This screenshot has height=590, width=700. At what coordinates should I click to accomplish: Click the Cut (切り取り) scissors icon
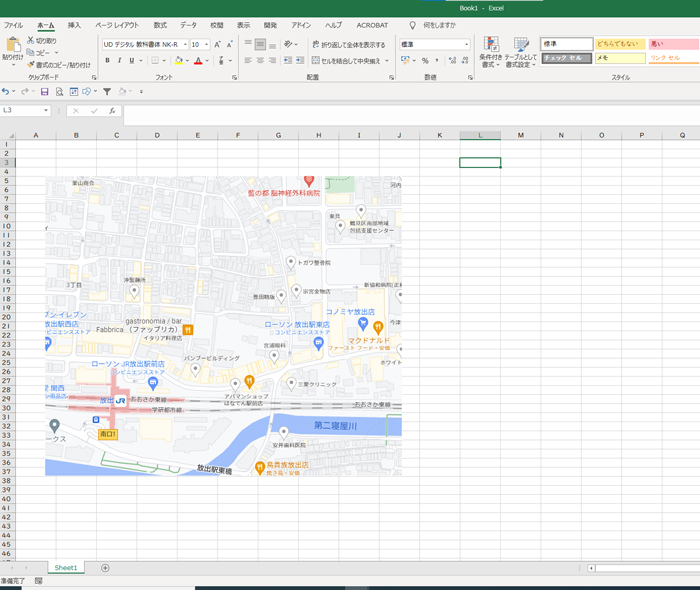(x=30, y=40)
